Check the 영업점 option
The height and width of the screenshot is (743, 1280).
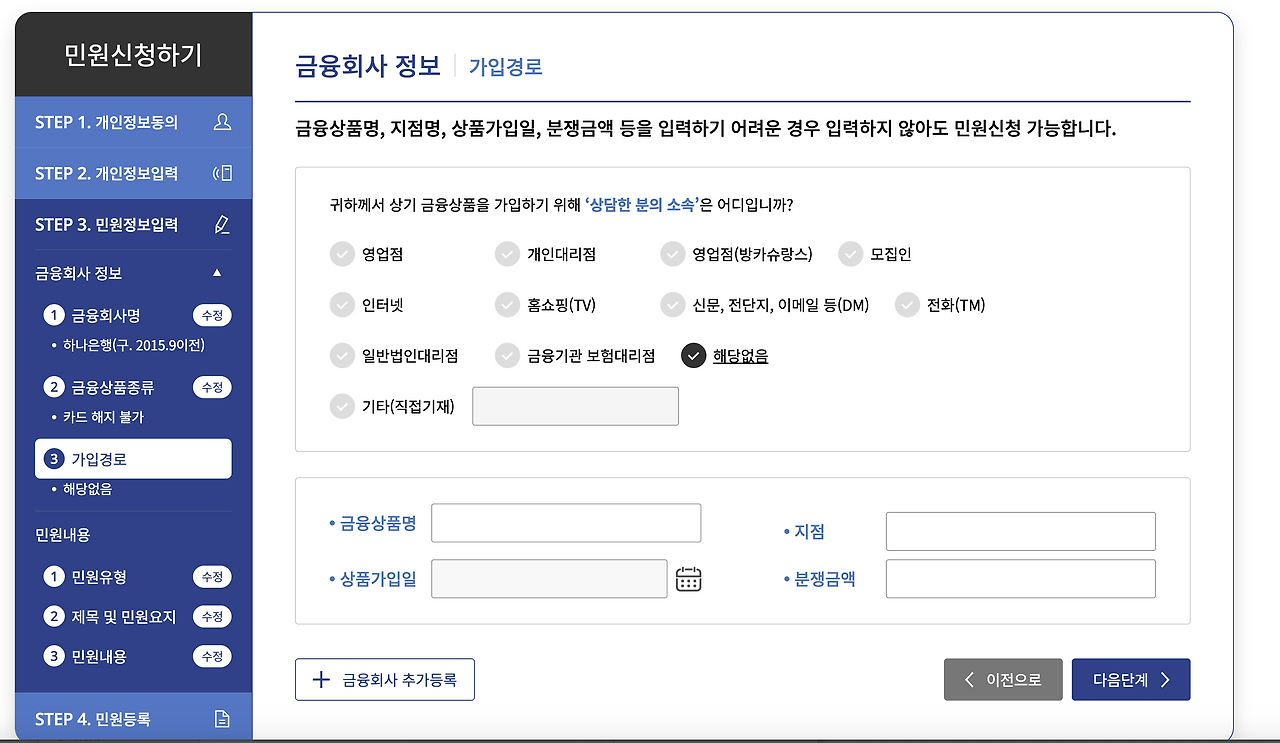pos(340,254)
